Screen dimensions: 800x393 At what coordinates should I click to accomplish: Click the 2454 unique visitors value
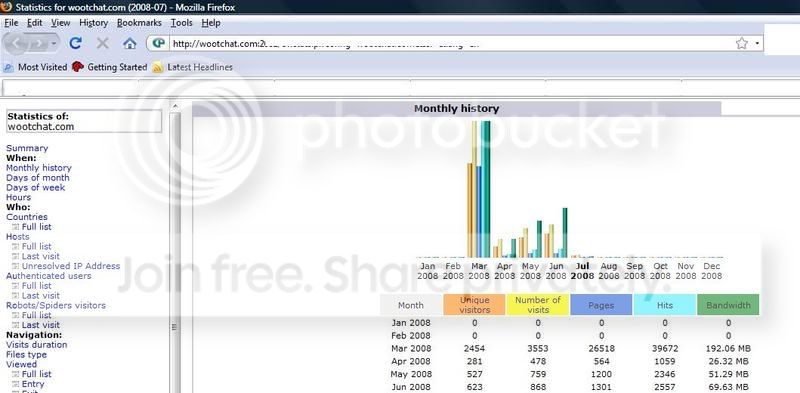click(474, 349)
